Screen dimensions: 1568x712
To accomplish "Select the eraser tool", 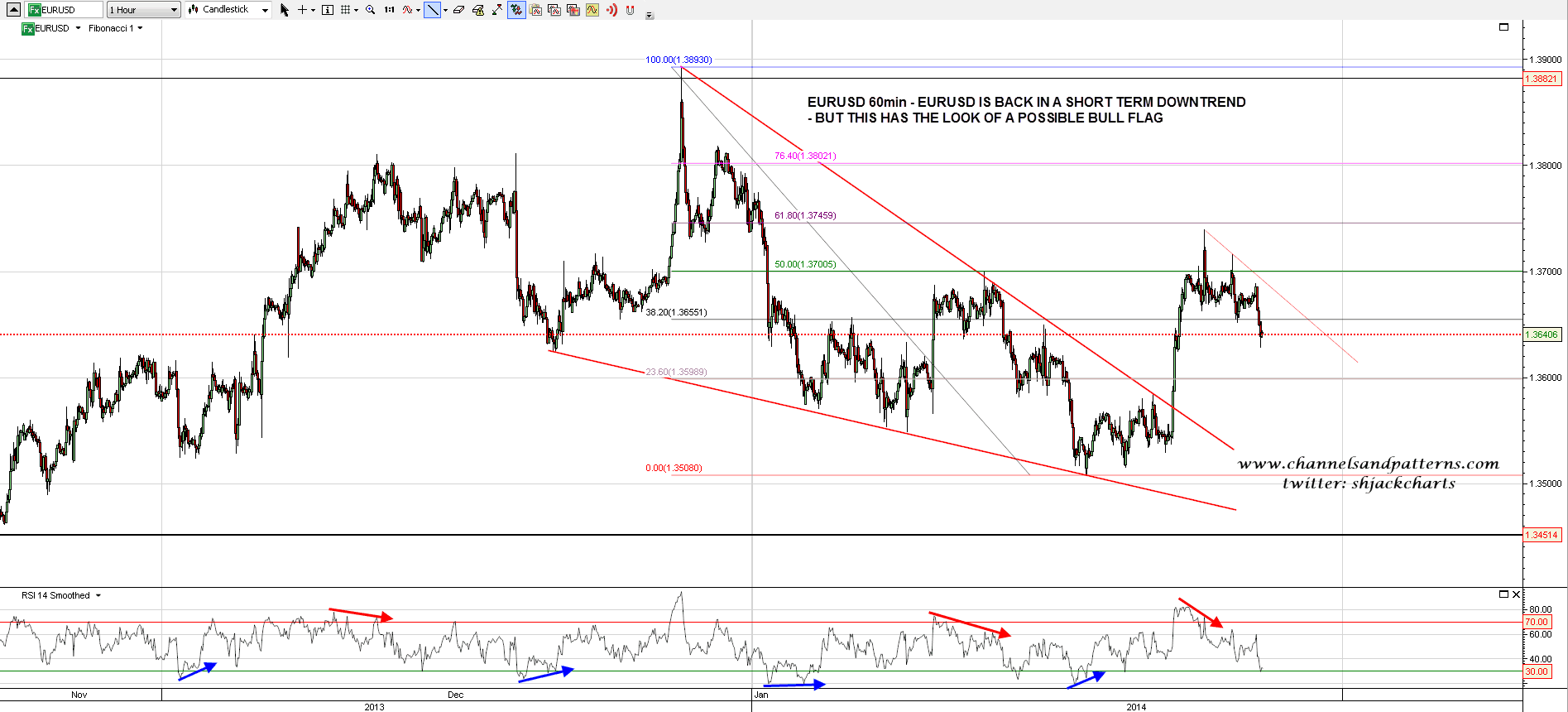I will 458,10.
